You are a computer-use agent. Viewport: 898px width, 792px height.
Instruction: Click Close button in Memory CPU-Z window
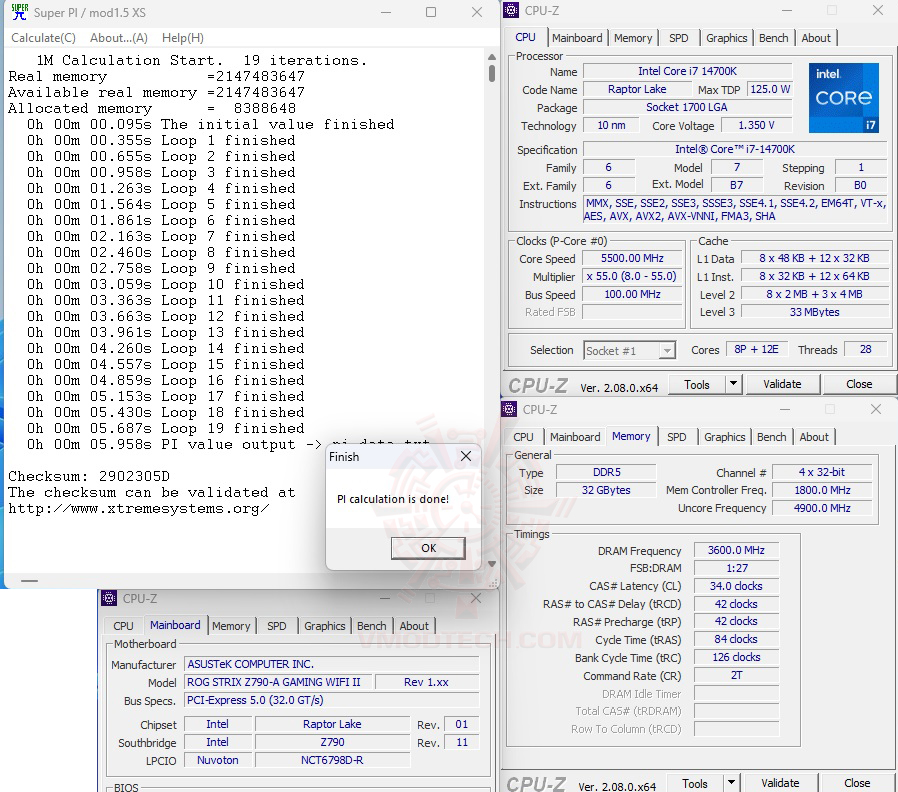tap(857, 783)
